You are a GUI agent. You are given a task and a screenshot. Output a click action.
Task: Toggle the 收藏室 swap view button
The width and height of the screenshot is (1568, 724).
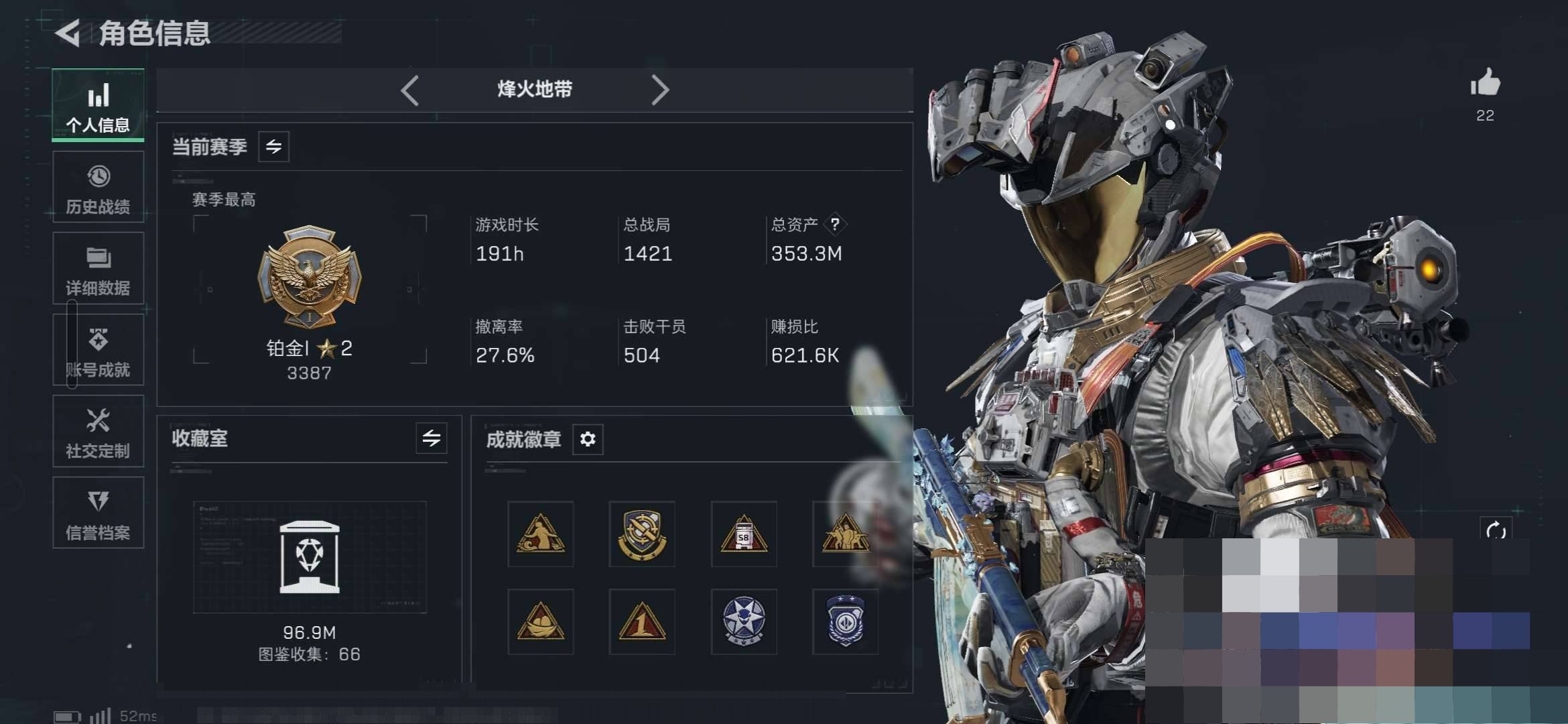[x=432, y=438]
